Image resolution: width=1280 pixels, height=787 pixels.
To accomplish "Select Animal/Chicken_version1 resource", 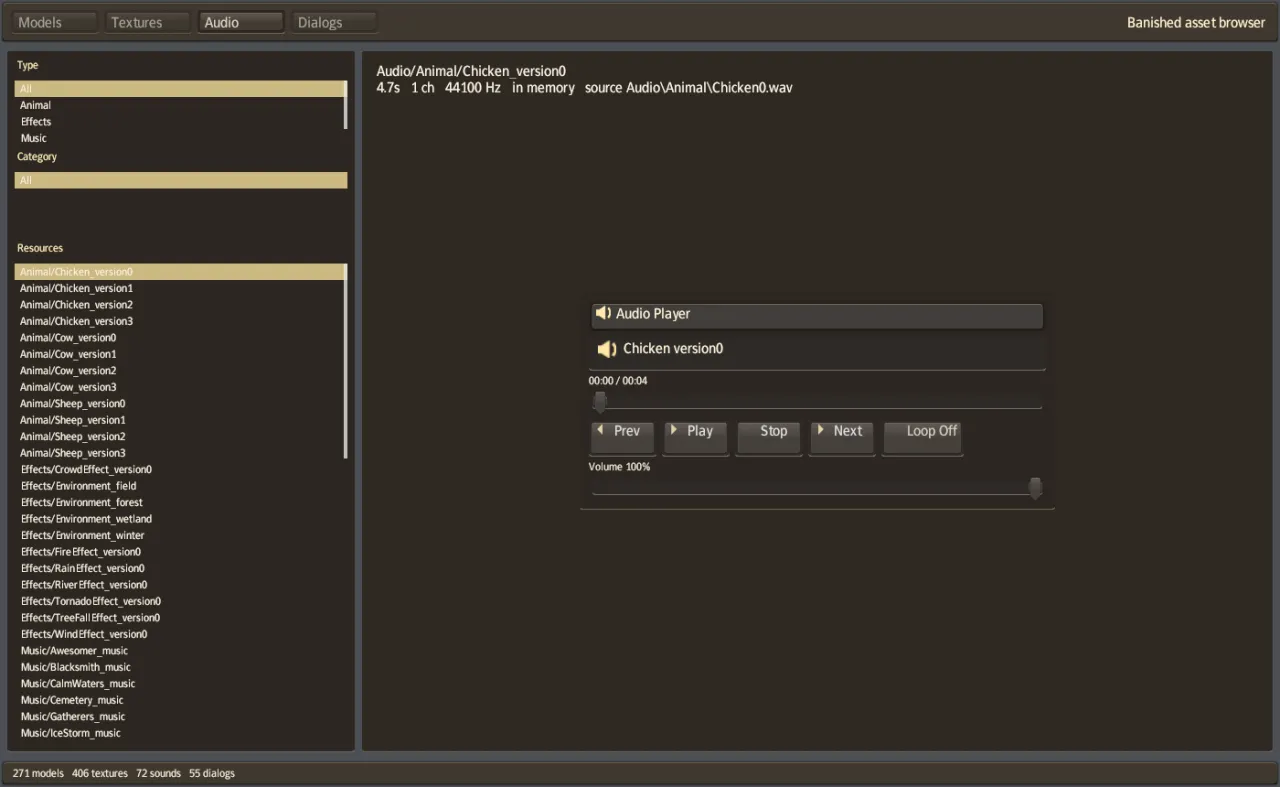I will 180,288.
